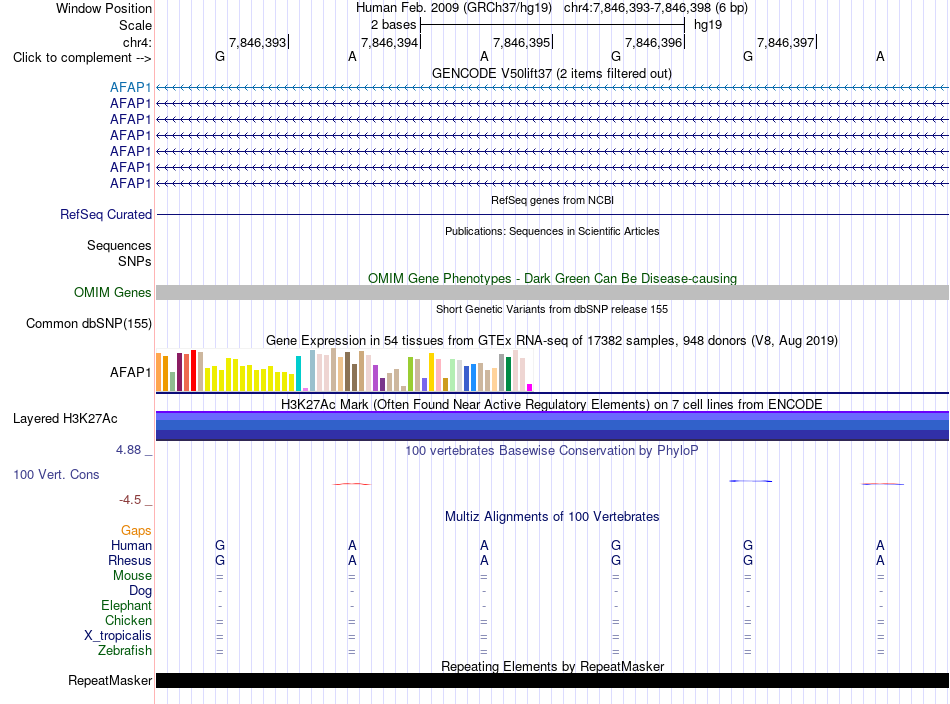The image size is (950, 704).
Task: Click the header text 'Human Feb. 2009 (GRCh37/hg19)'
Action: (x=454, y=8)
